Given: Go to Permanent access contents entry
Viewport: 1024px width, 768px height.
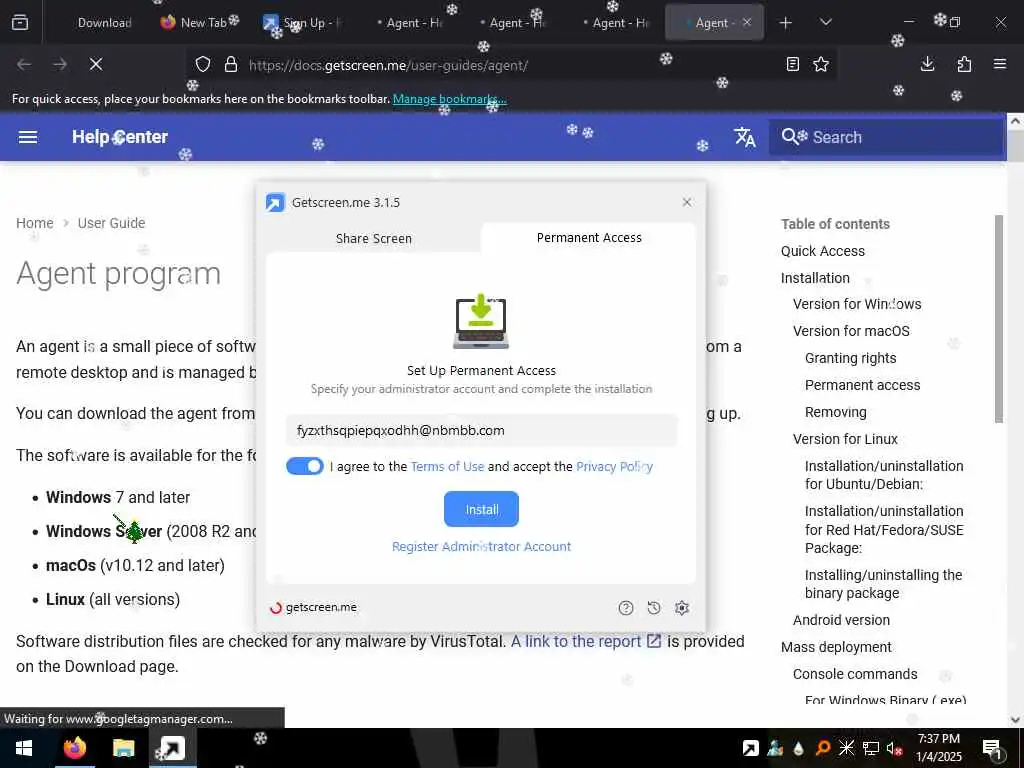Looking at the screenshot, I should (x=862, y=385).
